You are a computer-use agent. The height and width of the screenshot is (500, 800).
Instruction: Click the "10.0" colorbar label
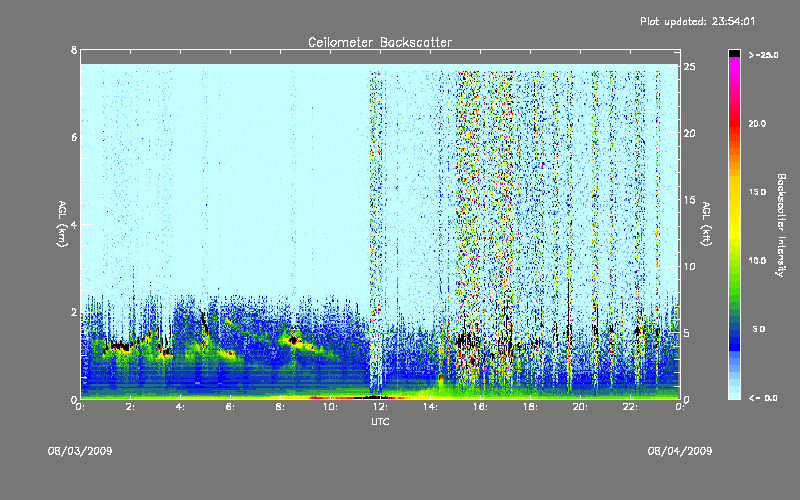pyautogui.click(x=757, y=261)
